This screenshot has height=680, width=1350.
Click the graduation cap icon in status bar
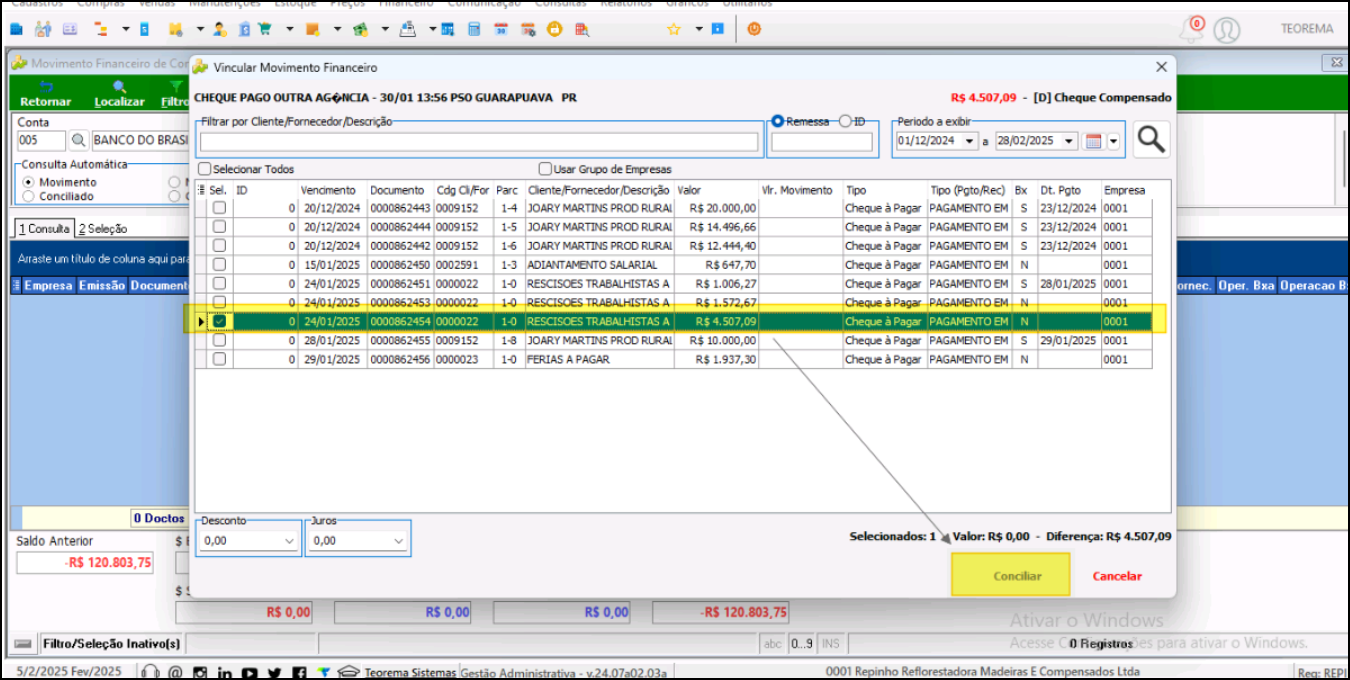(349, 672)
